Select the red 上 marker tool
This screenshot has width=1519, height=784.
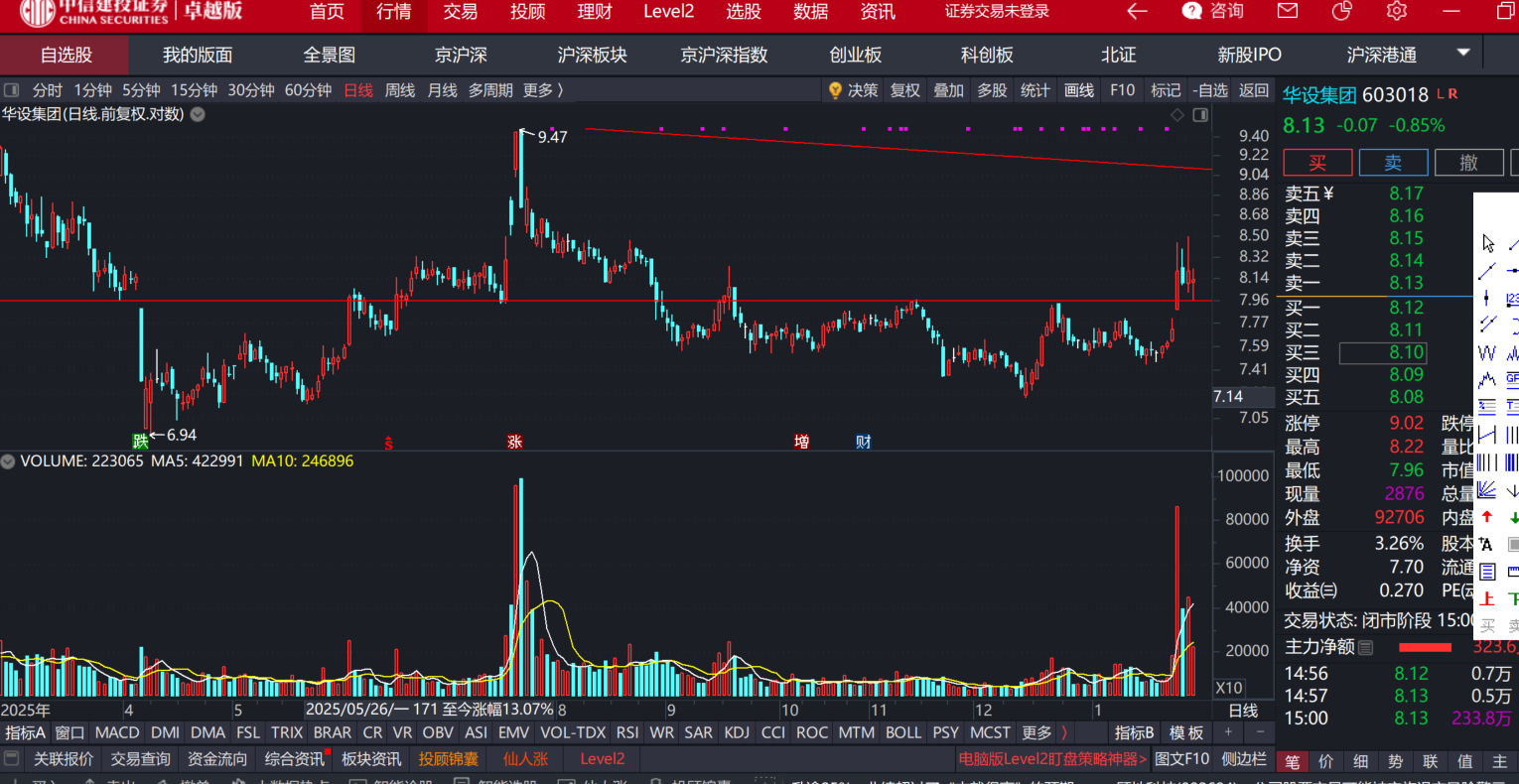[x=1487, y=598]
